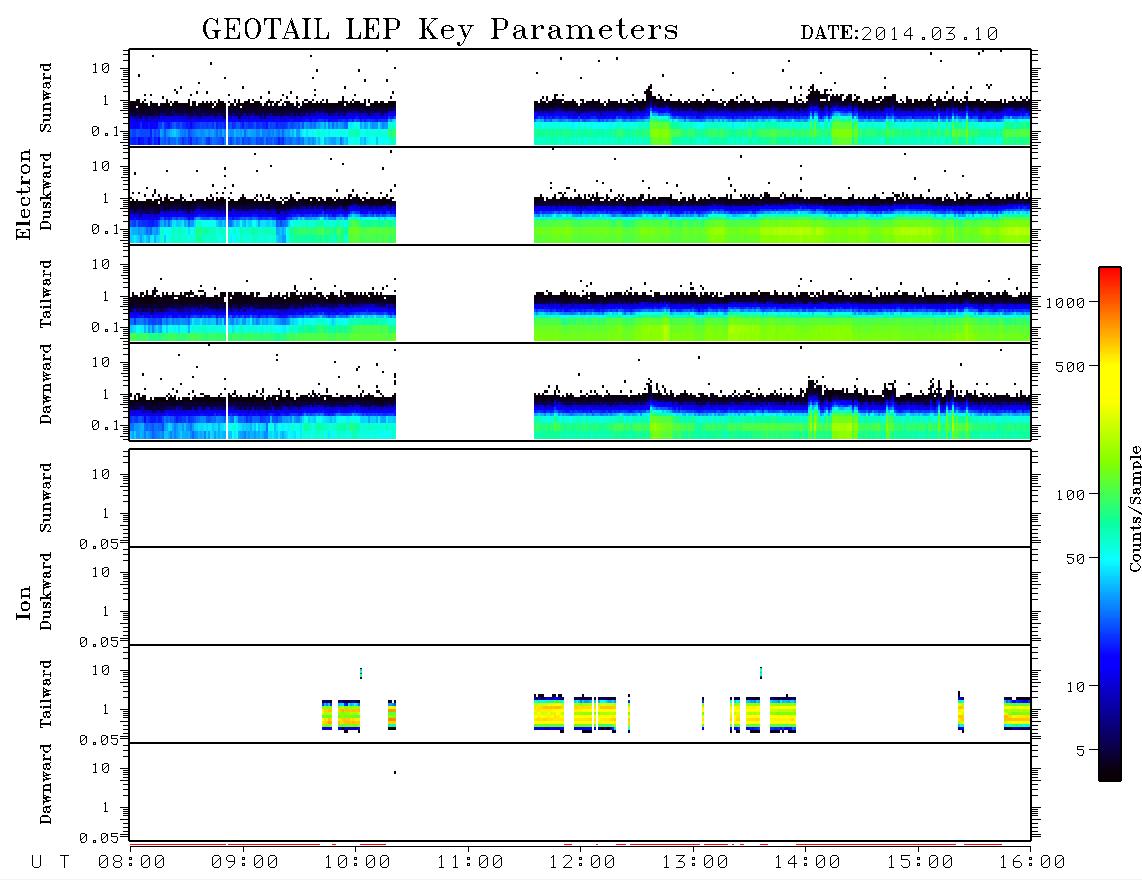
Task: Click the Ion "Tailward" panel label
Action: [46, 694]
